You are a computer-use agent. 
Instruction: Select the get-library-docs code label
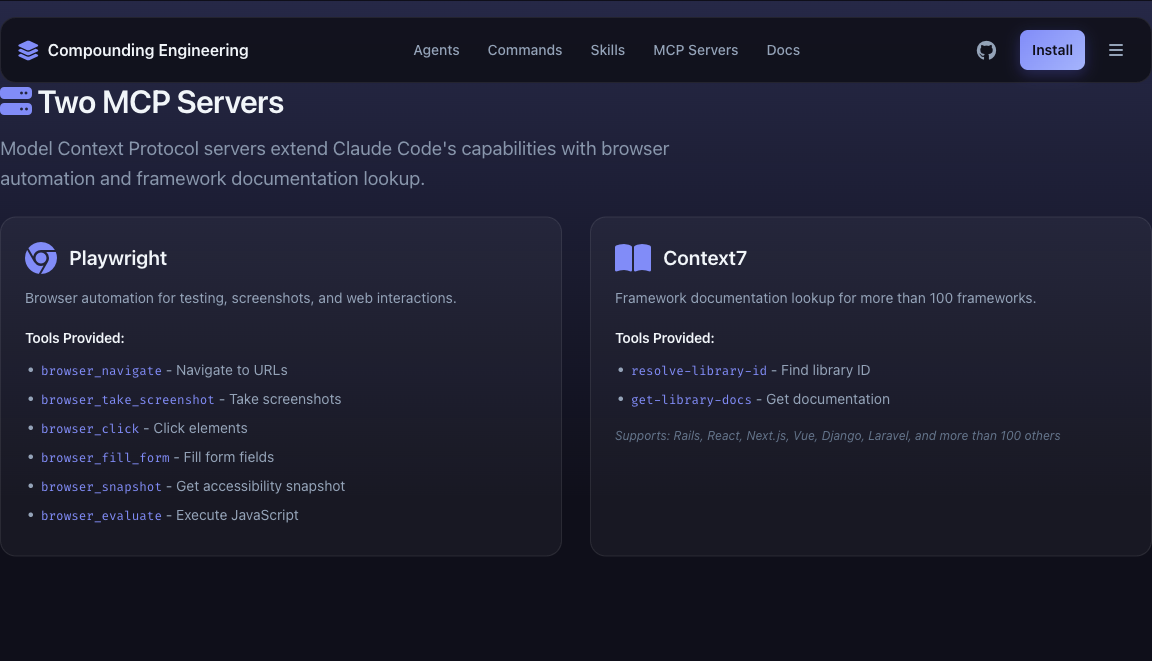[691, 400]
